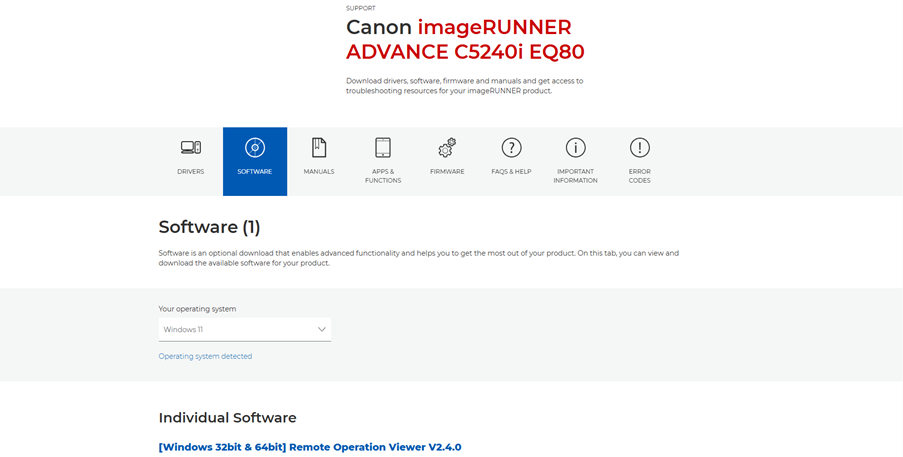Viewport: 903px width, 457px height.
Task: Click the Manuals booklet icon
Action: (319, 148)
